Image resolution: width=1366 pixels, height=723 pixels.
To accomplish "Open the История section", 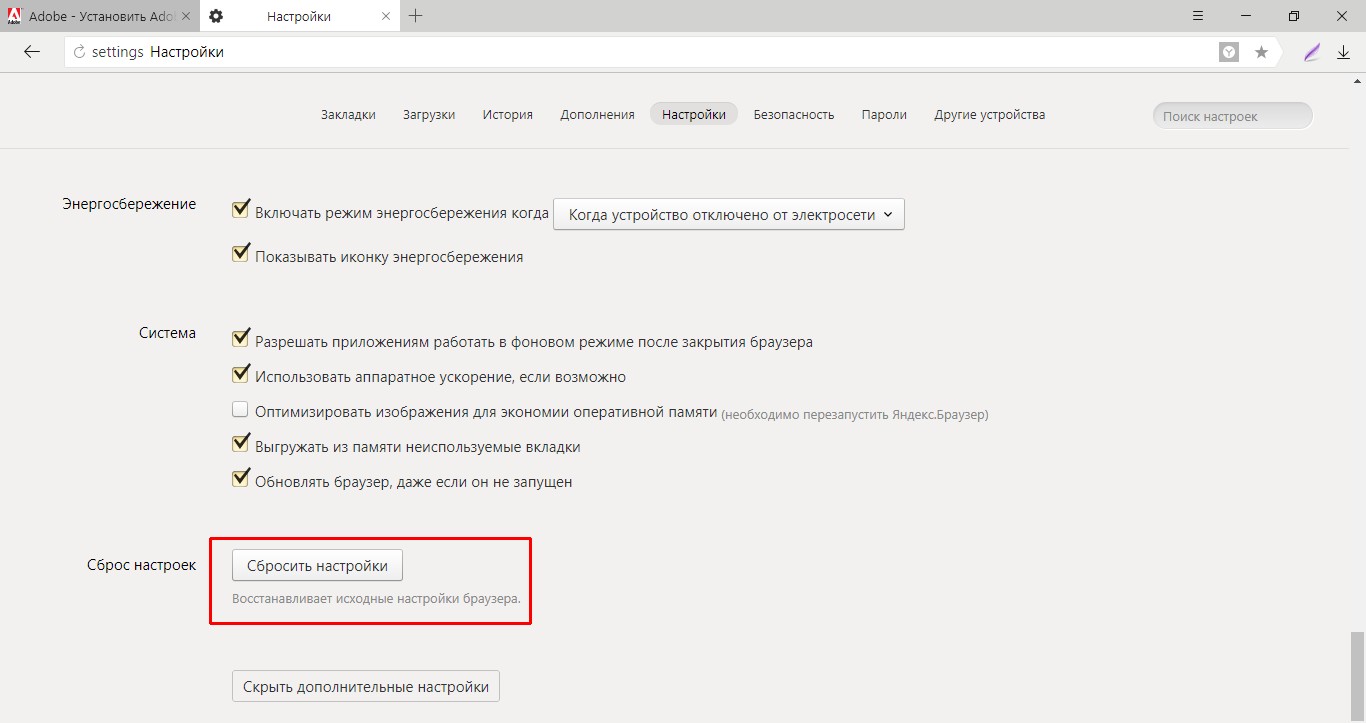I will pyautogui.click(x=508, y=115).
